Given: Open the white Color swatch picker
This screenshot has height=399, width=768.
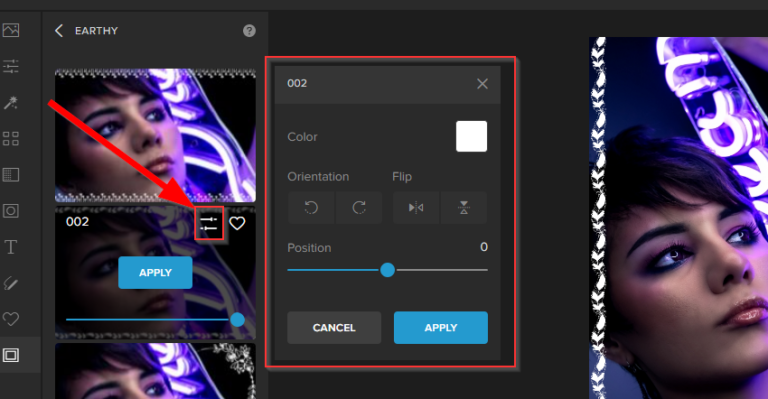Looking at the screenshot, I should (472, 137).
